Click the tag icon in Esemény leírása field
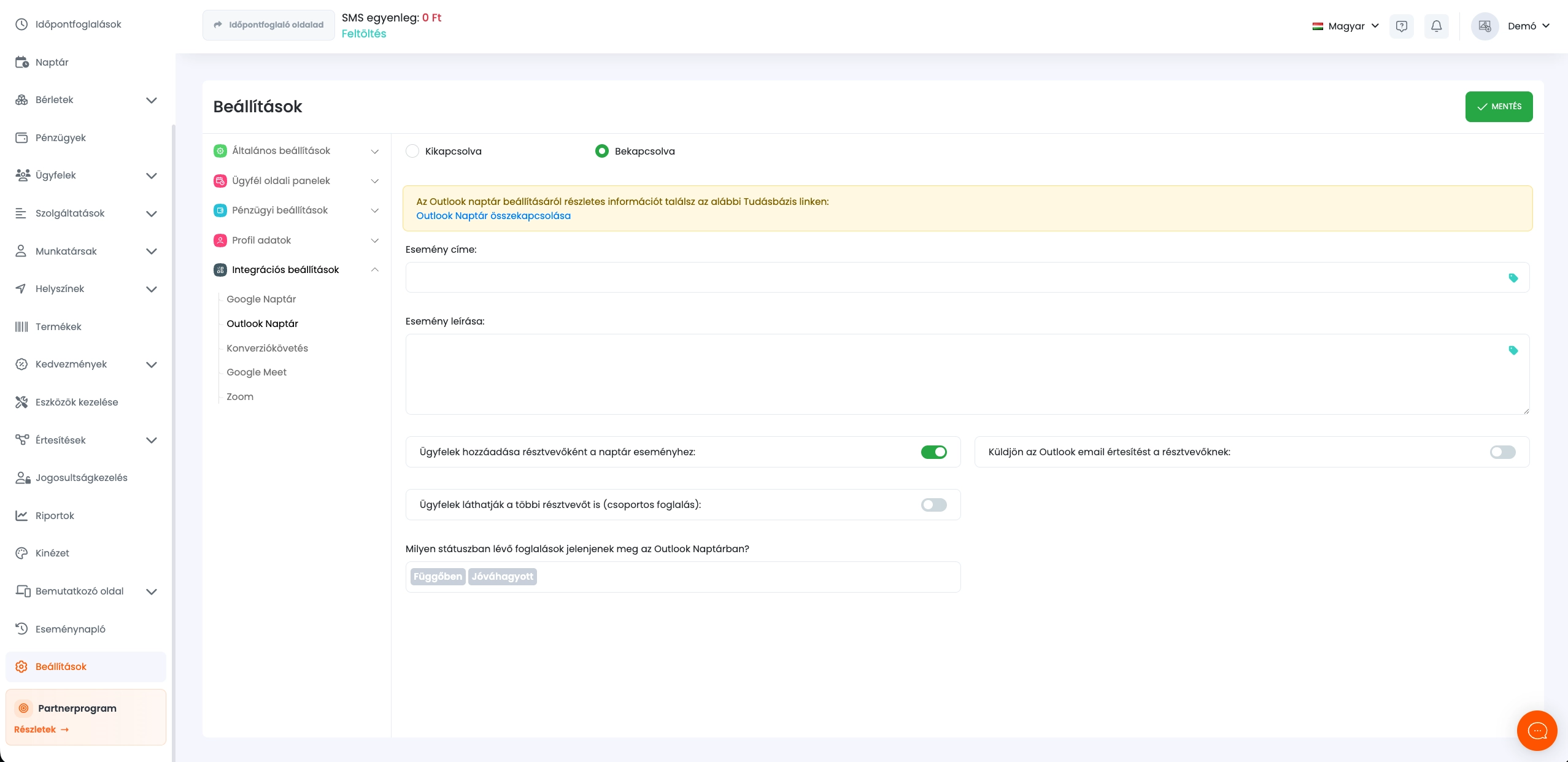1568x762 pixels. [1513, 350]
